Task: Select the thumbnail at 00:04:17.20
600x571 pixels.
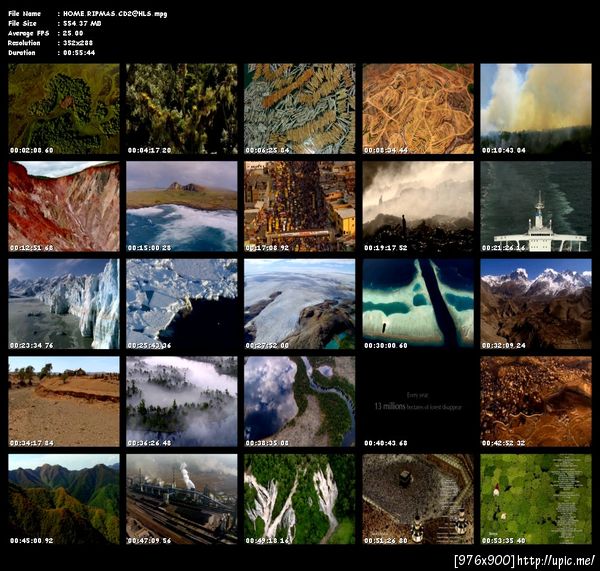Action: tap(182, 109)
